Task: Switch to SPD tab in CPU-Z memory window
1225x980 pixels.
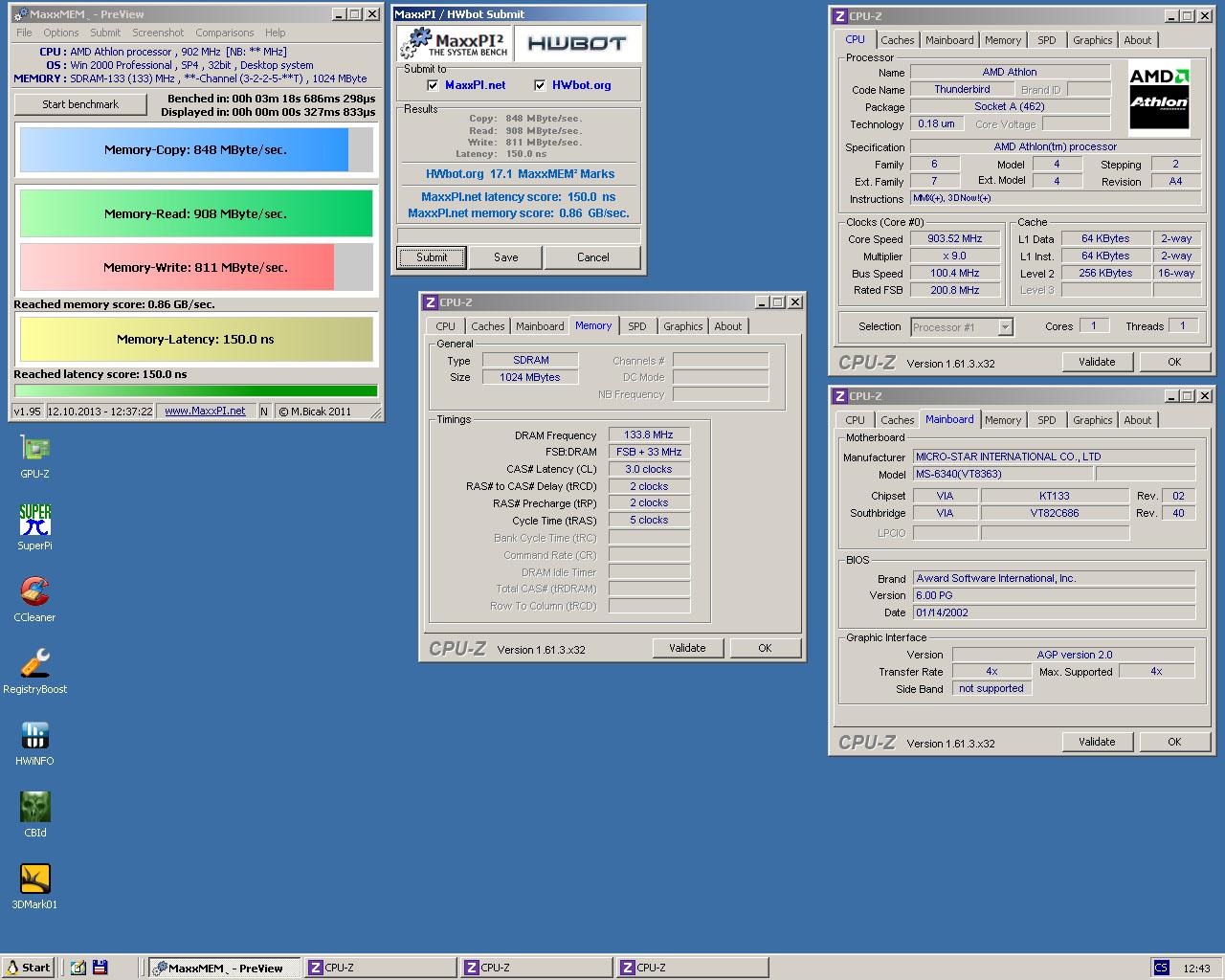Action: (637, 326)
